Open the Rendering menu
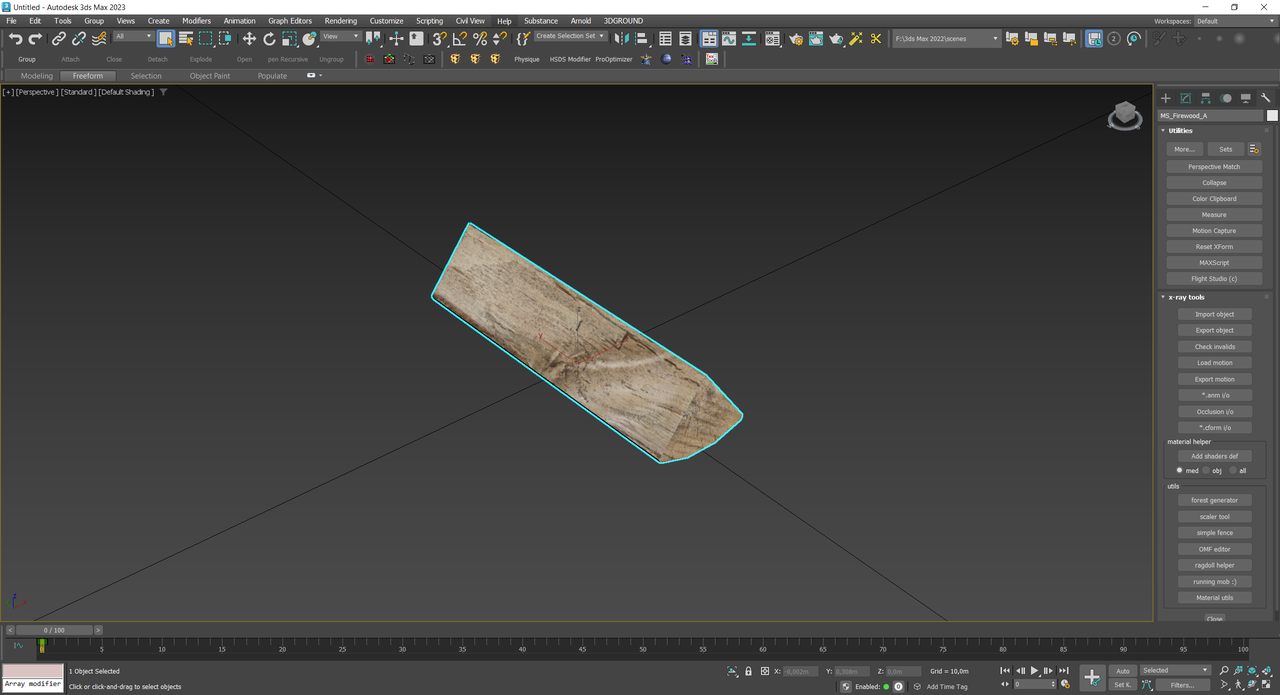Screen dimensions: 1280x695 coord(340,20)
